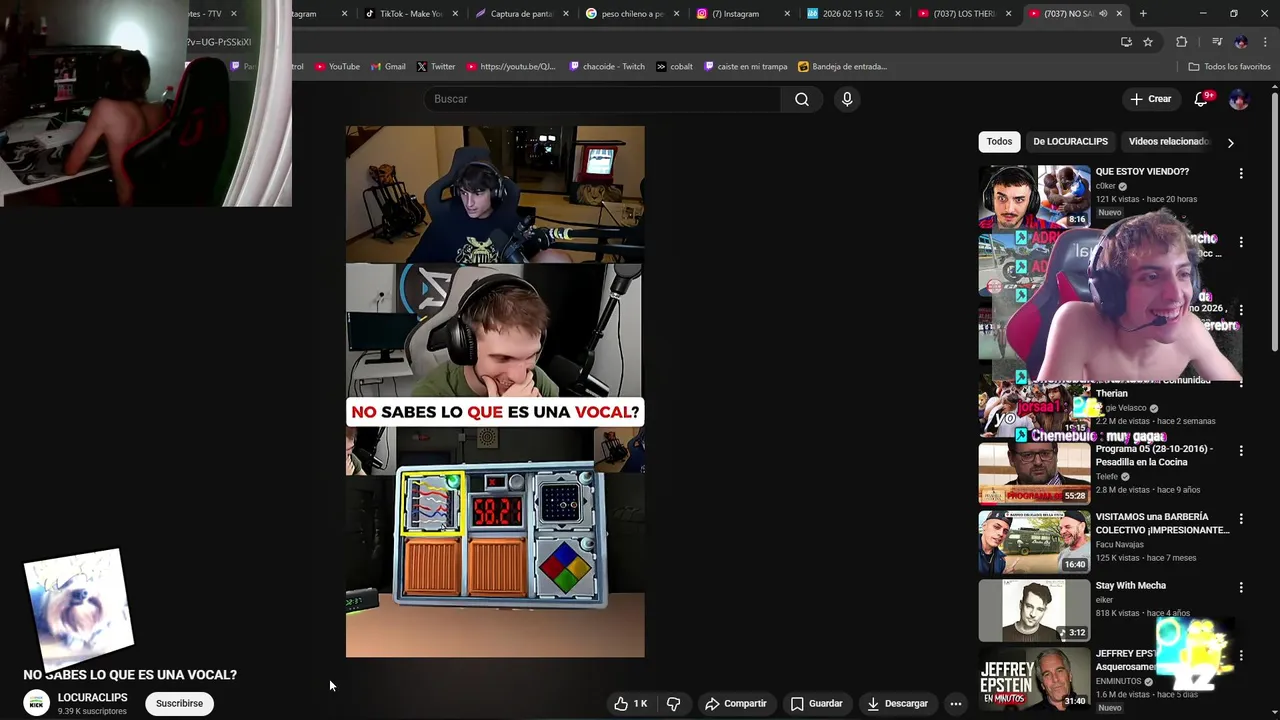
Task: Open a new browser tab
Action: (1143, 14)
